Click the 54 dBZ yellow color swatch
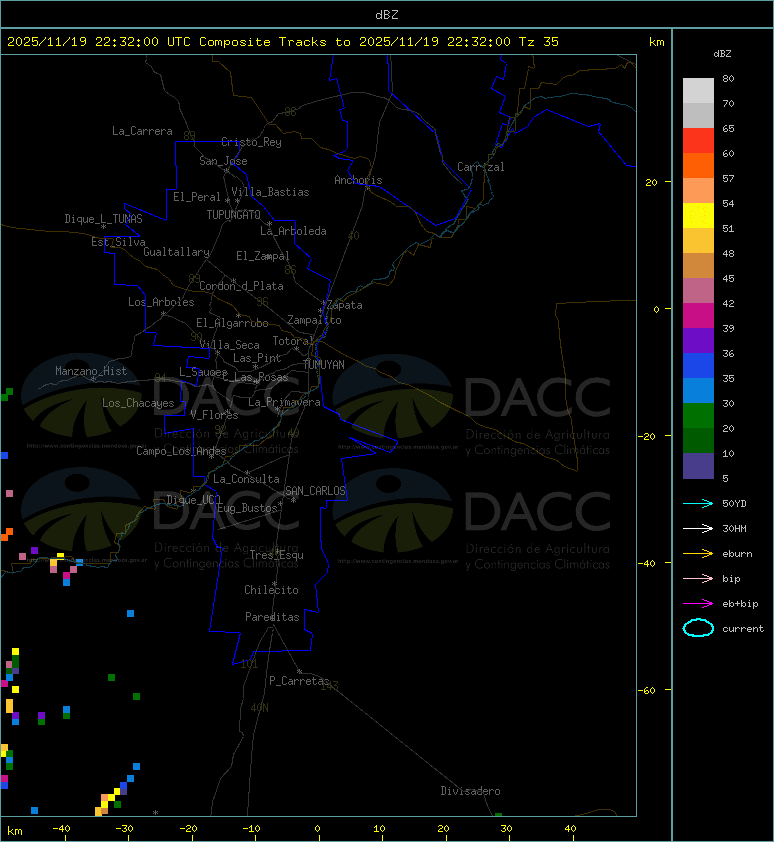Viewport: 774px width, 842px height. tap(698, 215)
